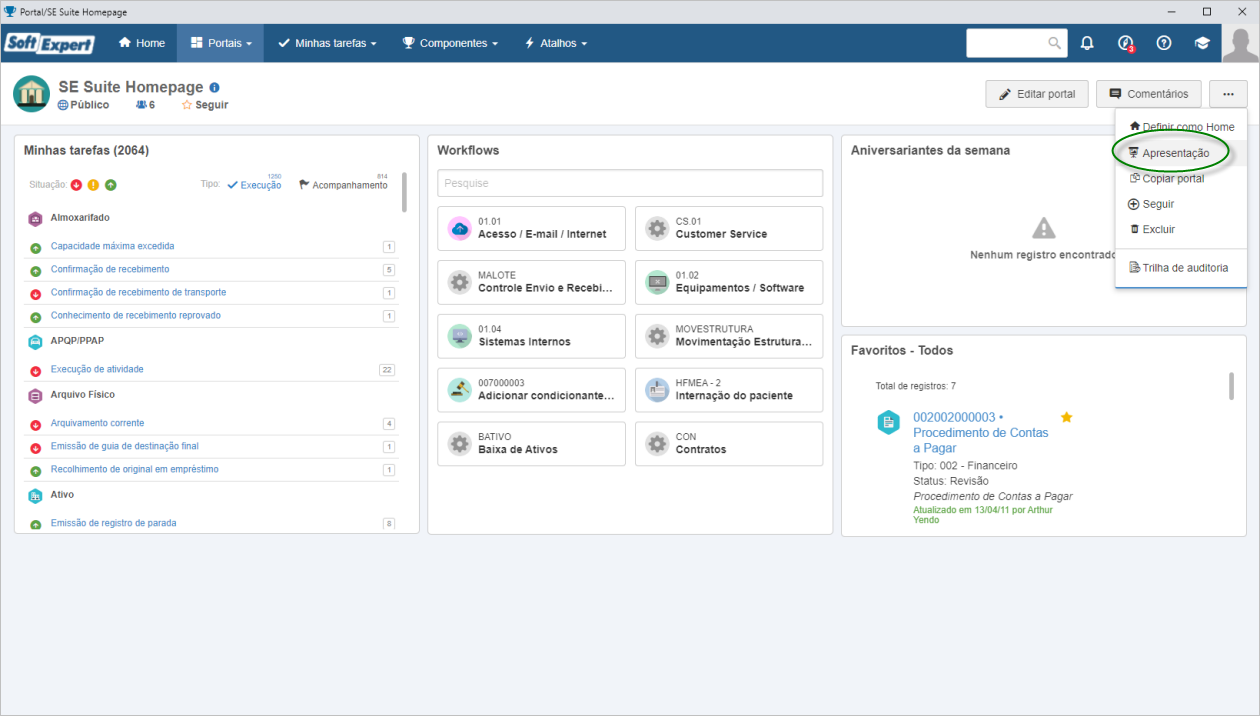The width and height of the screenshot is (1260, 716).
Task: Open the help question mark icon
Action: pos(1164,43)
